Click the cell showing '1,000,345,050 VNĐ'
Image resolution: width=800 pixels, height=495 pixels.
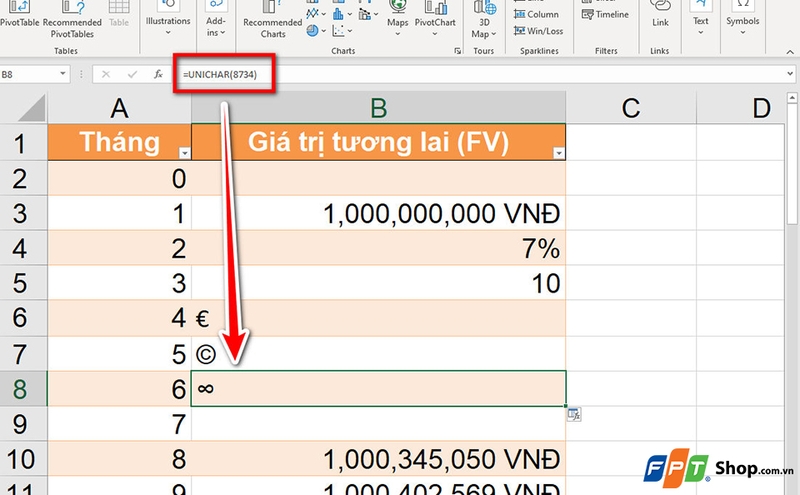pos(379,458)
